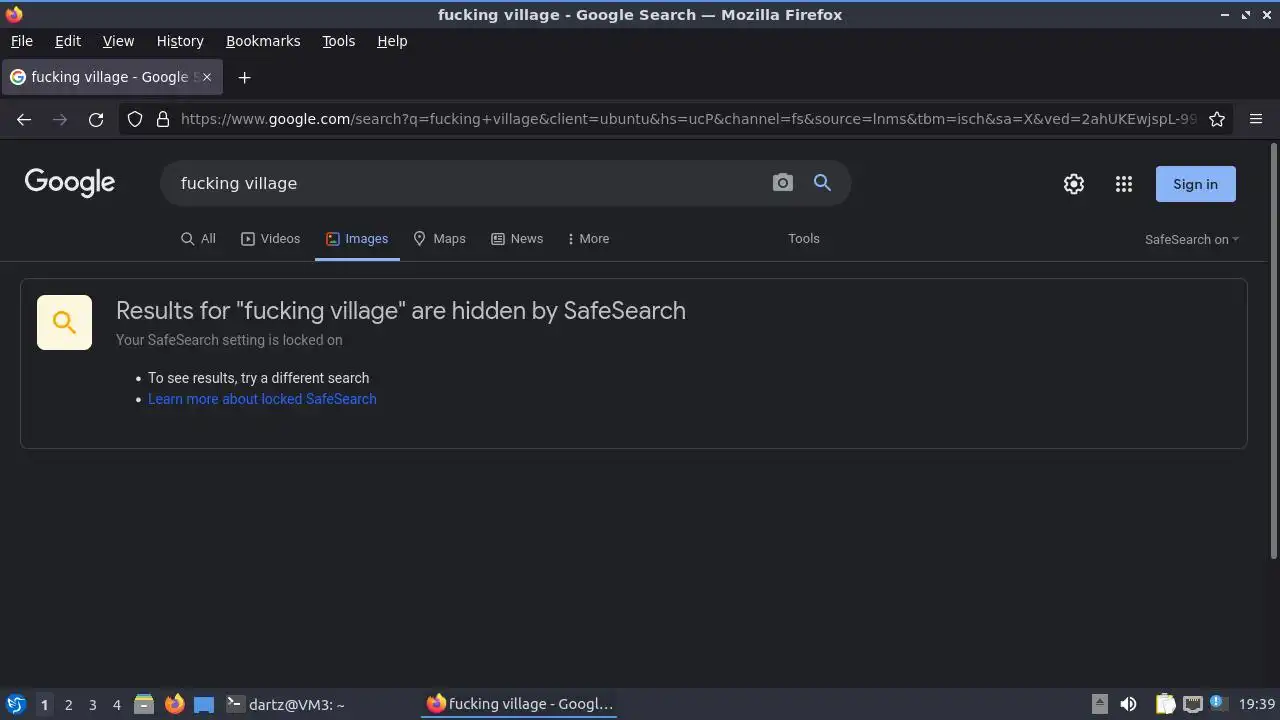The width and height of the screenshot is (1280, 720).
Task: Close the fucking village tab
Action: pos(207,77)
